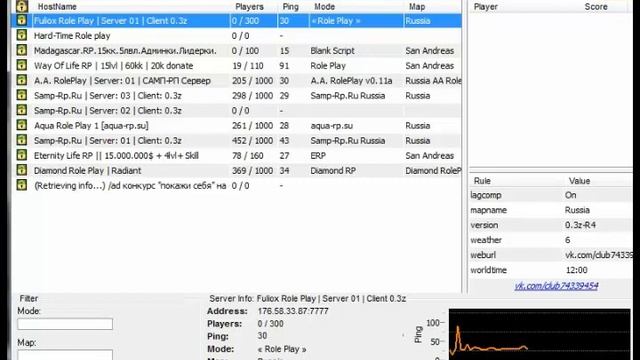Select the Hard-Time Role play server
The width and height of the screenshot is (640, 360).
click(x=237, y=36)
